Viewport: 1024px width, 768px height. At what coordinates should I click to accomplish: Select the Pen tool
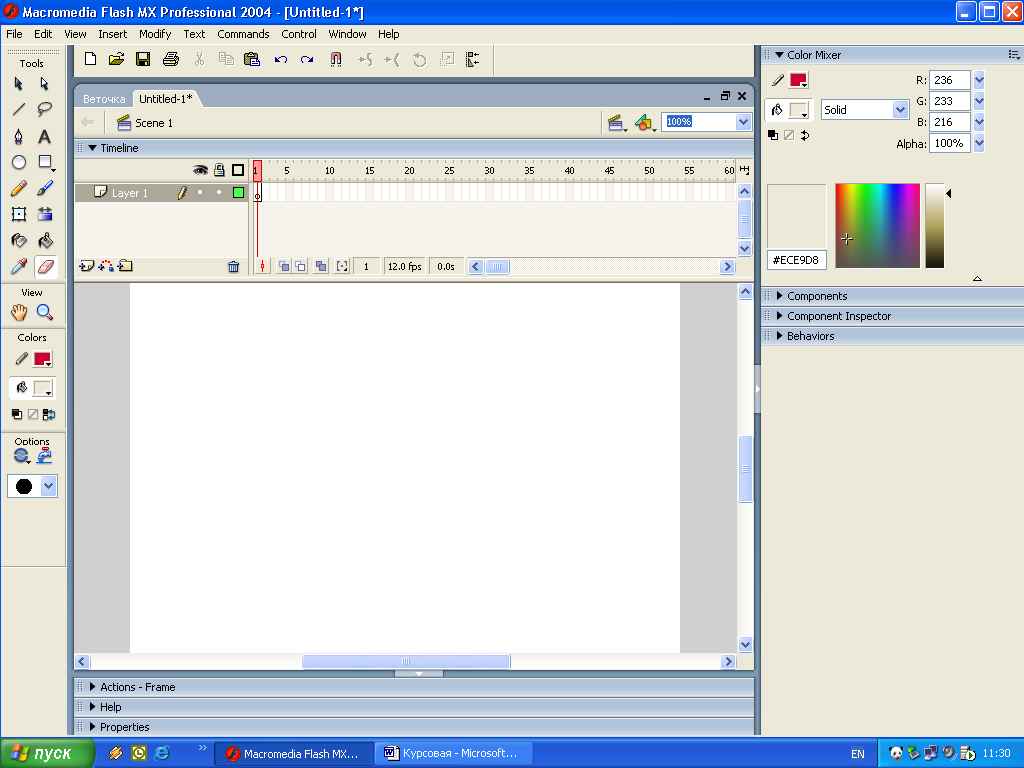pyautogui.click(x=18, y=136)
